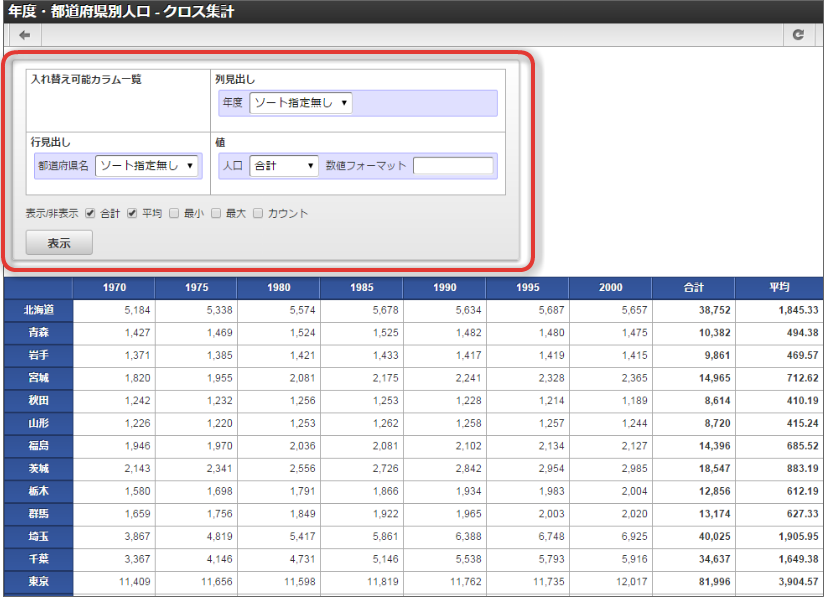Click the refresh icon in toolbar
Viewport: 824px width, 597px height.
click(x=797, y=35)
